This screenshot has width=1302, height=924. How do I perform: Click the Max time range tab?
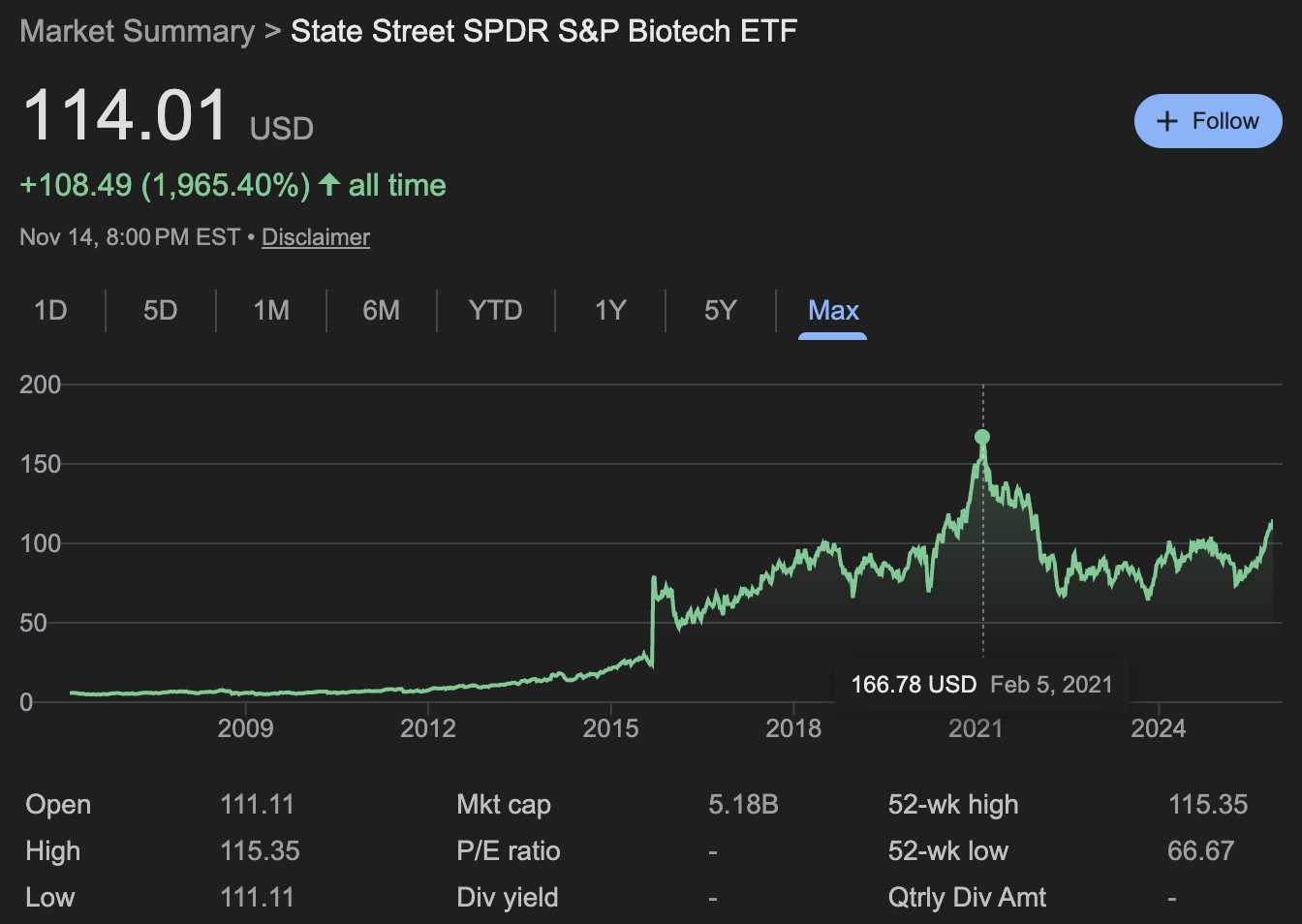coord(833,310)
